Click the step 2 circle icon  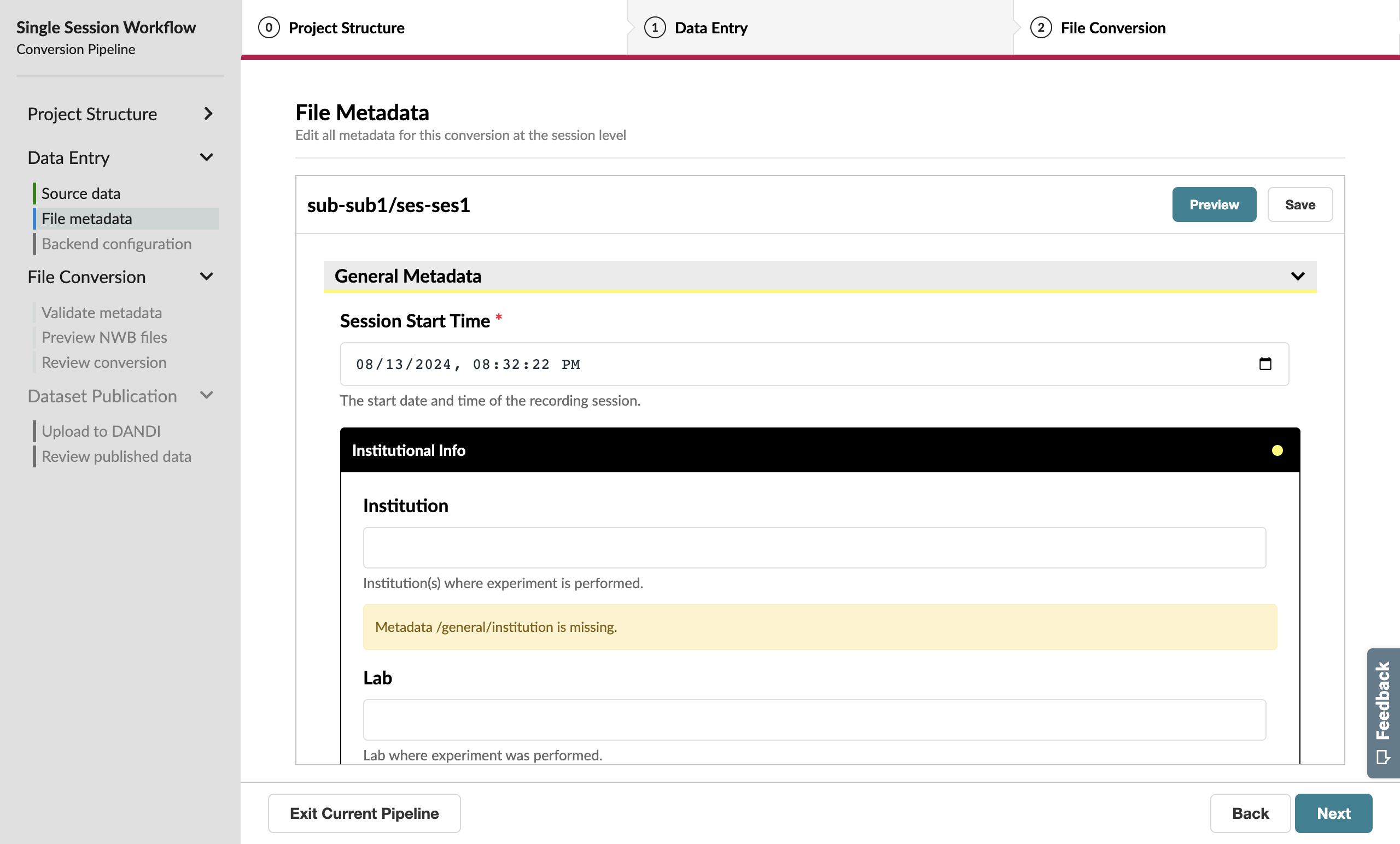point(1040,27)
